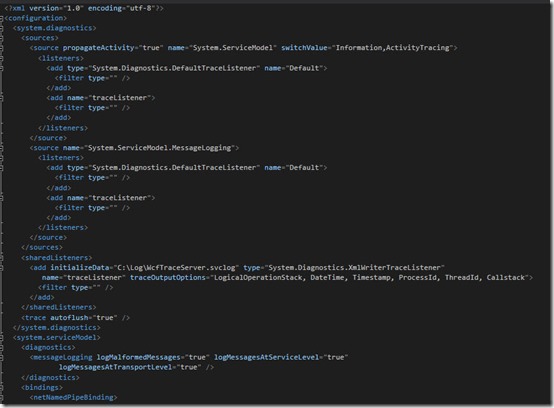This screenshot has height=408, width=554.
Task: Collapse the sharedListeners opening tag node
Action: [x=1, y=258]
